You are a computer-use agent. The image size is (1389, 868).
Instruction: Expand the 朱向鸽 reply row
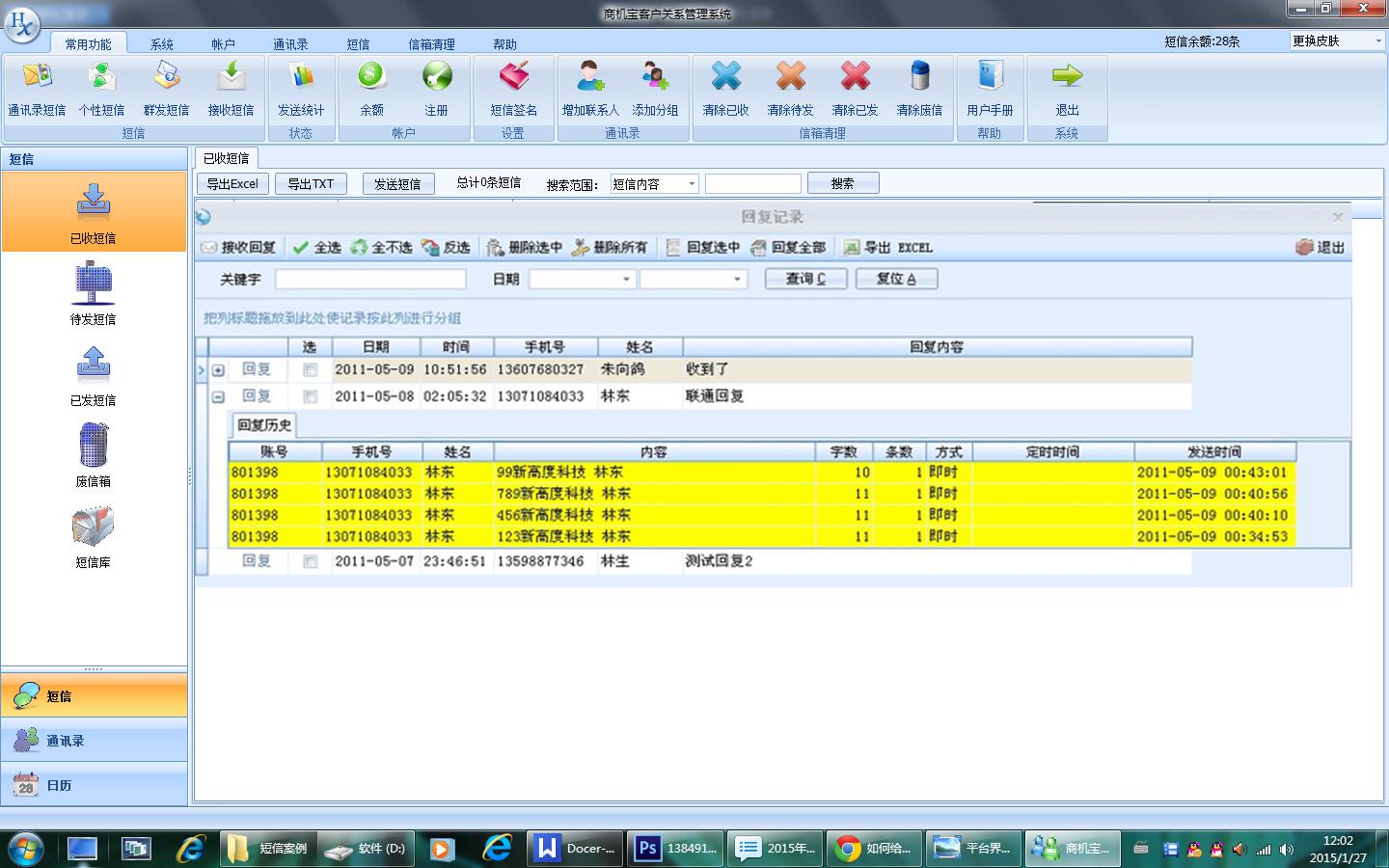pyautogui.click(x=218, y=370)
